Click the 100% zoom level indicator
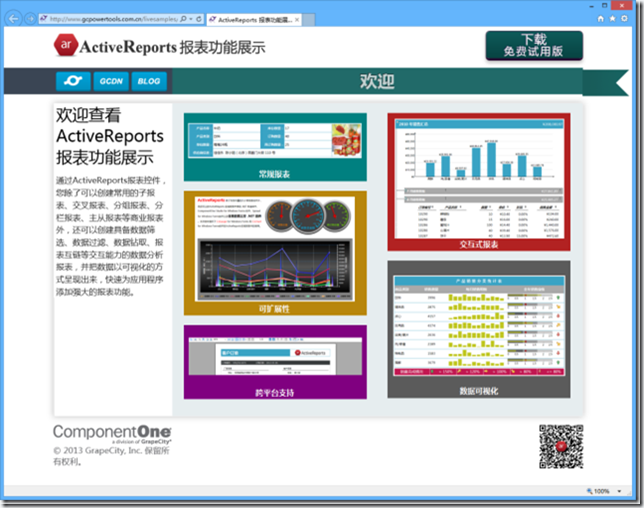Image resolution: width=644 pixels, height=508 pixels. [598, 491]
